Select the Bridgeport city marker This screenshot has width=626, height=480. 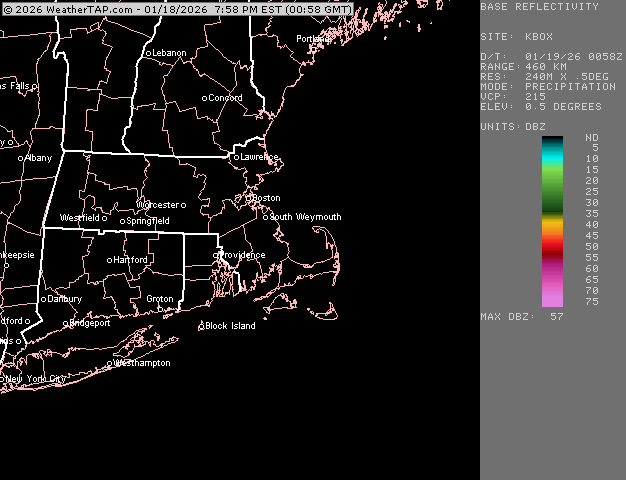(x=66, y=323)
